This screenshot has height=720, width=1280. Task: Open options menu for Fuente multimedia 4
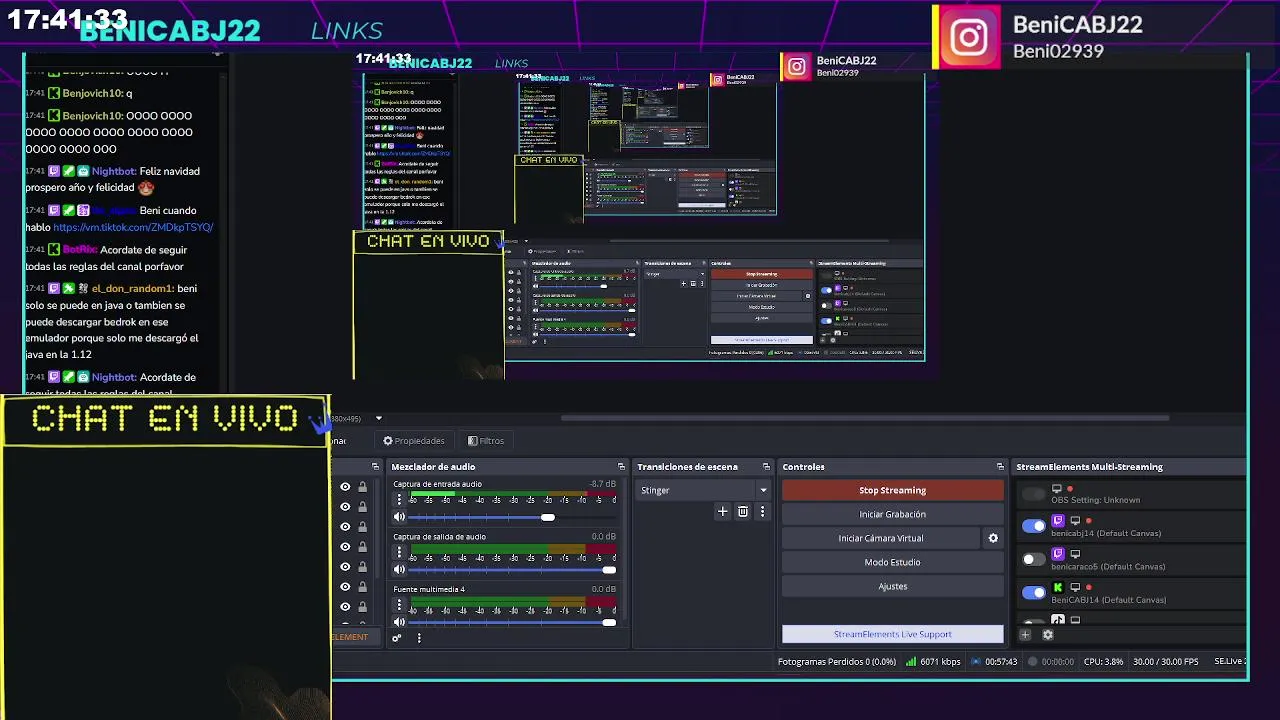pos(399,604)
